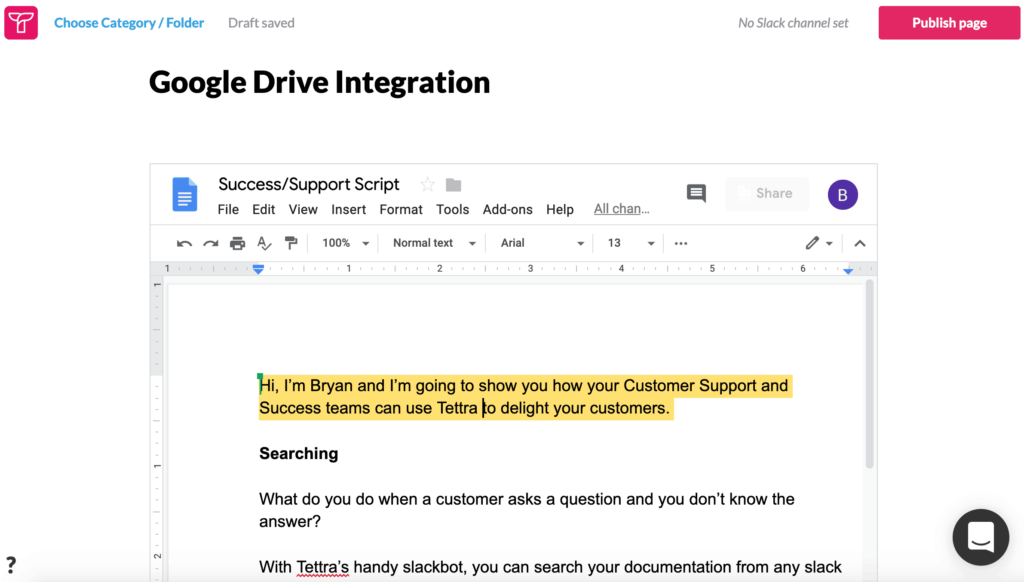Click the Google Docs blue document icon
The width and height of the screenshot is (1024, 582).
coord(185,194)
